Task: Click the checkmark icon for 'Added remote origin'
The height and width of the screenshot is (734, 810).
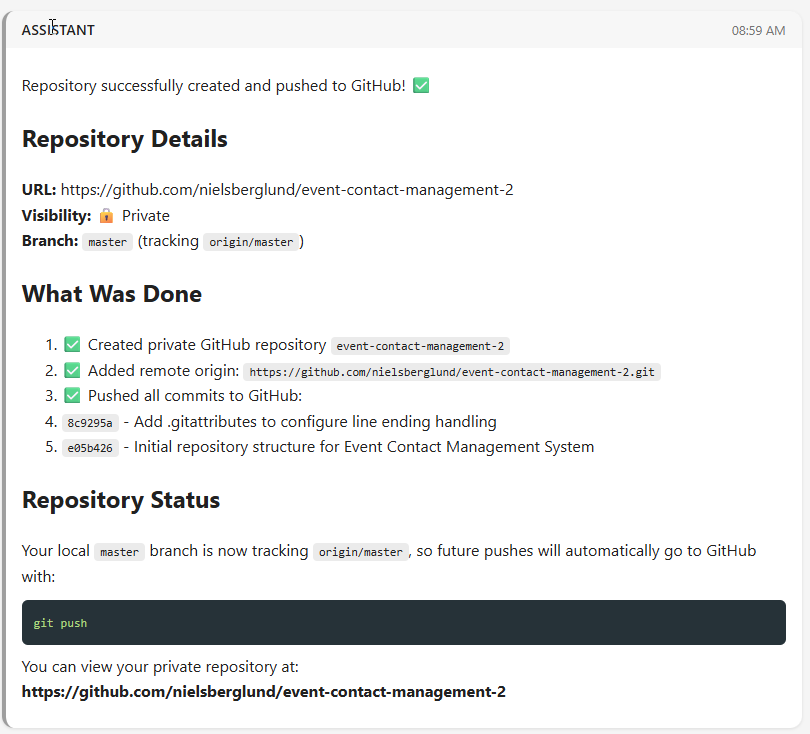Action: point(72,371)
